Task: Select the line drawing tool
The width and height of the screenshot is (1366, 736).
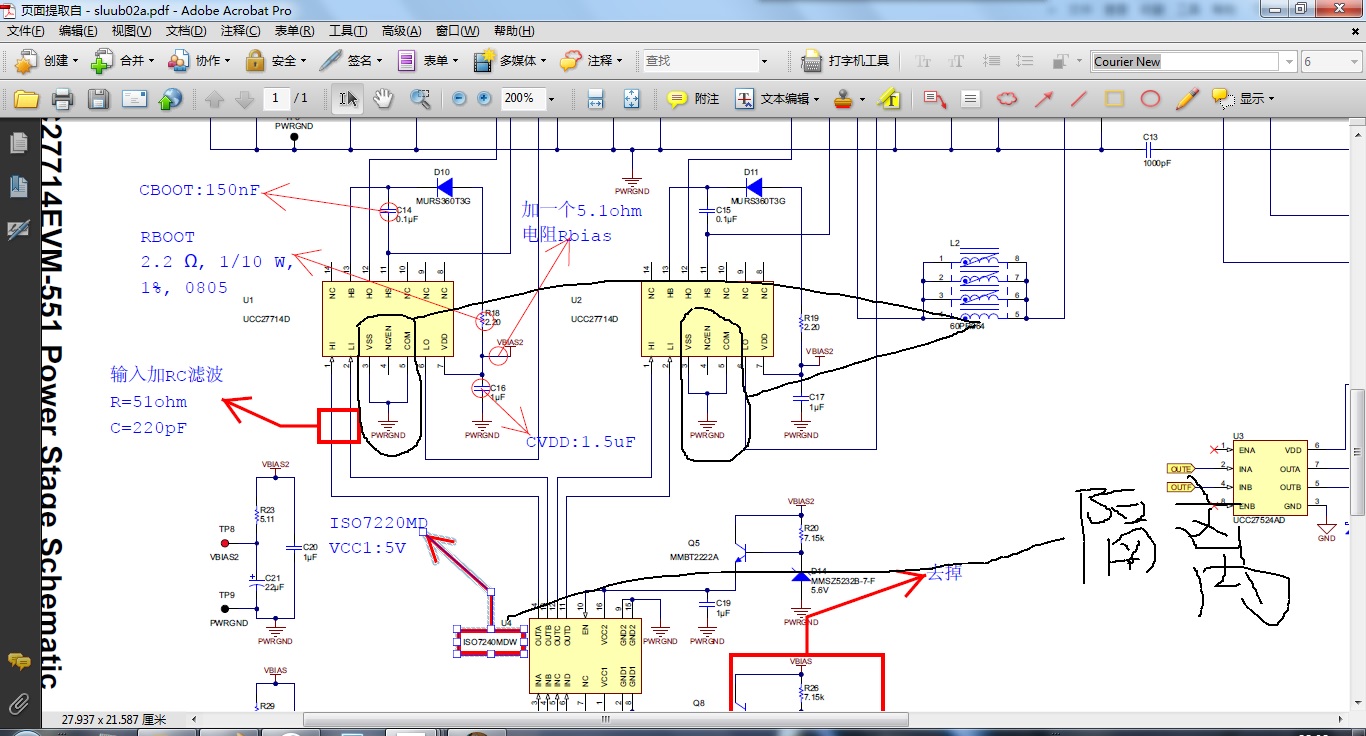Action: click(1079, 99)
